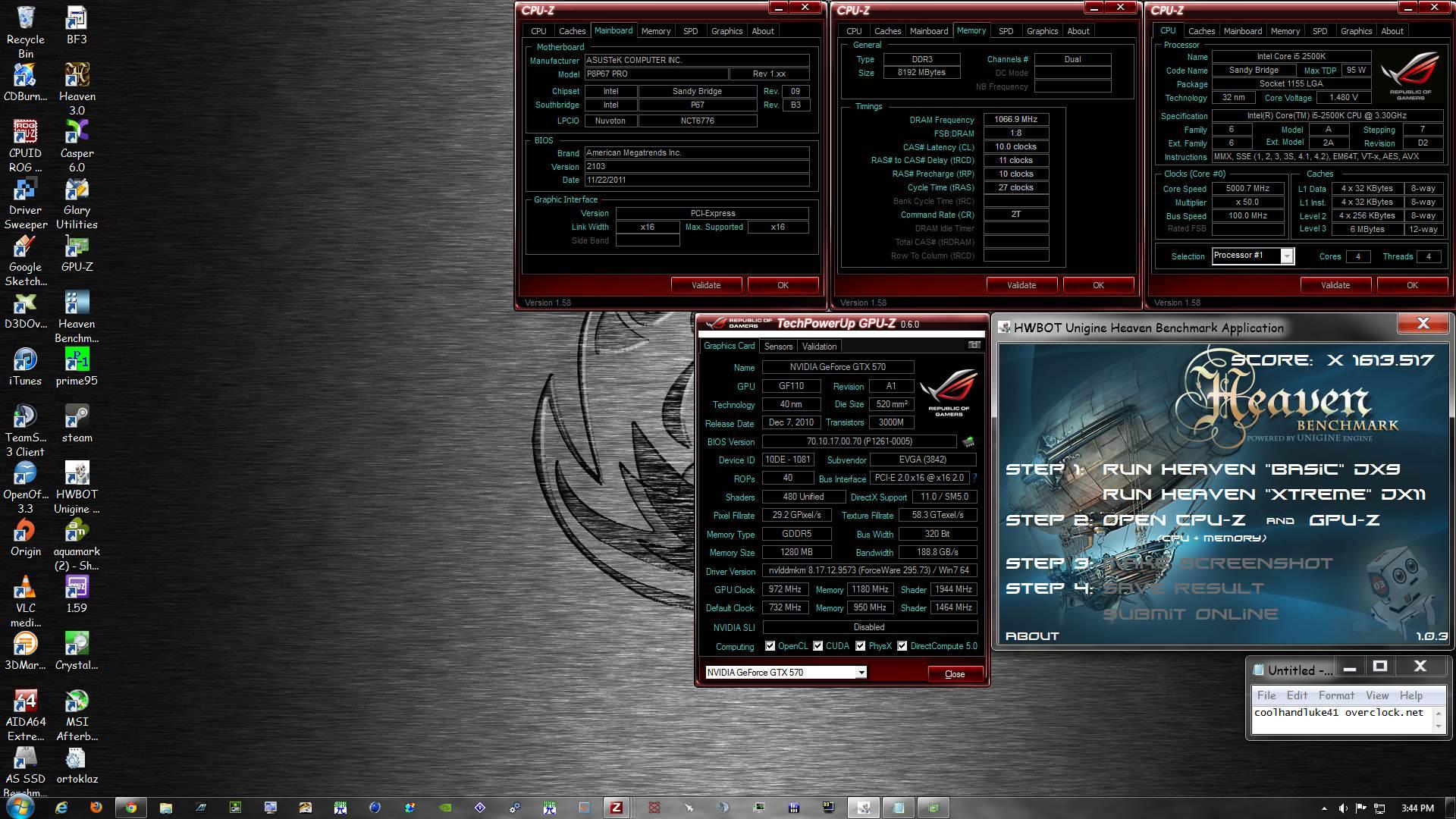Launch Casper 6.0 desktop shortcut
The width and height of the screenshot is (1456, 819).
(77, 146)
